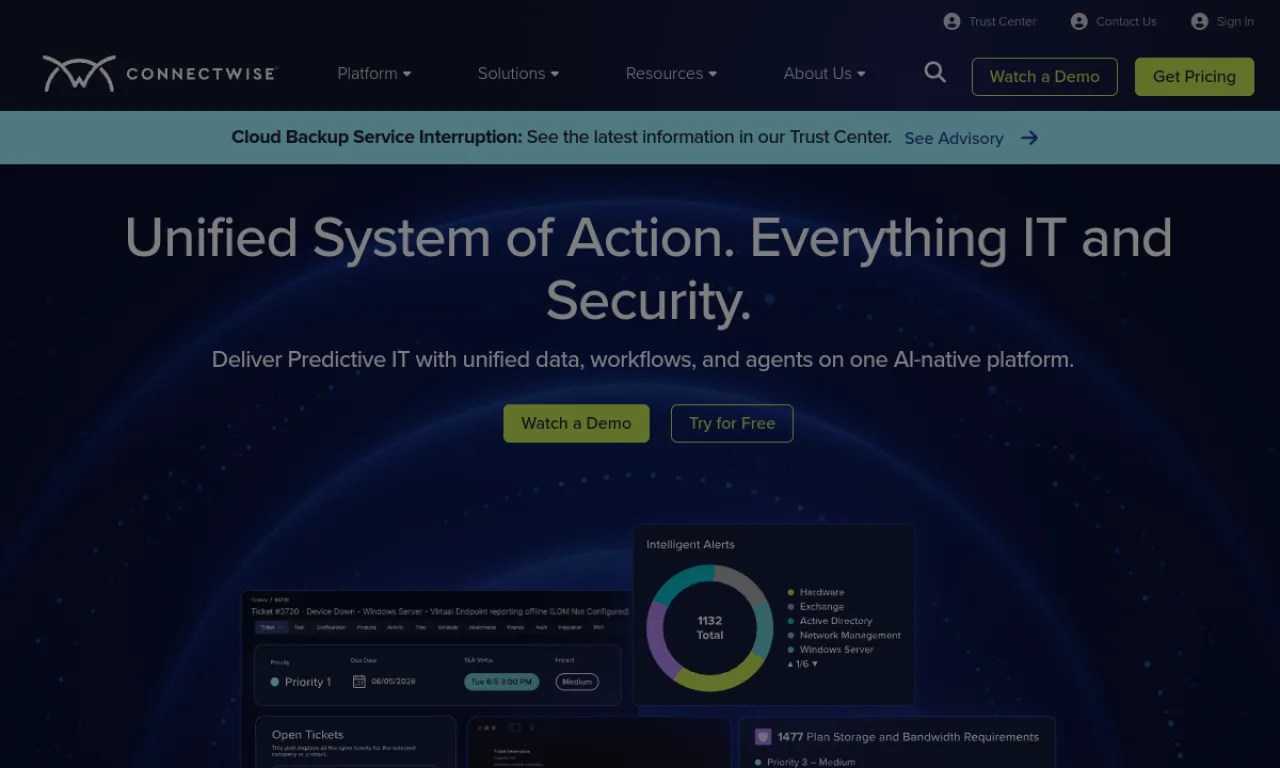Click the "1132 Total" chart label

710,628
